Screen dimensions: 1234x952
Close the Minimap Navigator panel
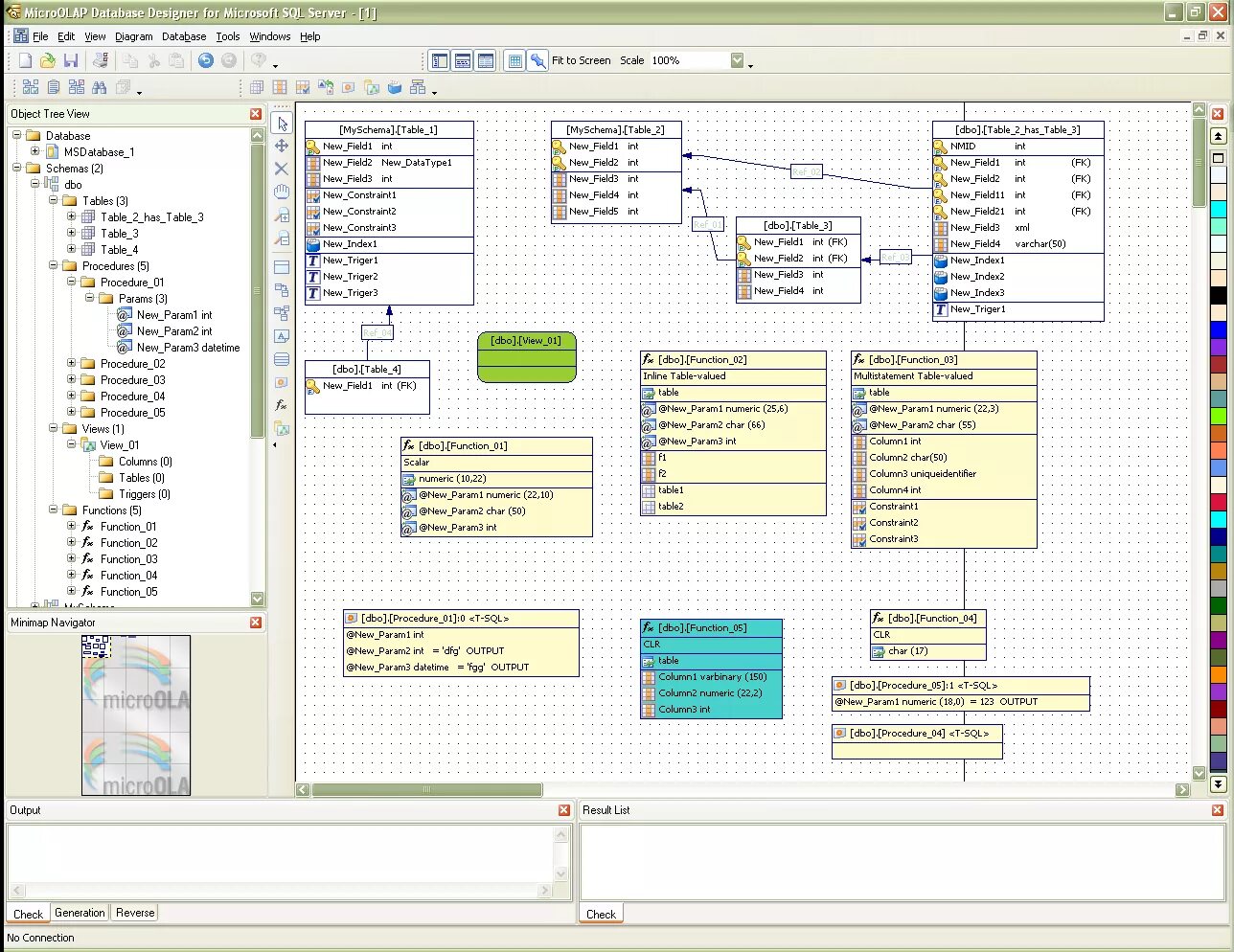pyautogui.click(x=256, y=623)
